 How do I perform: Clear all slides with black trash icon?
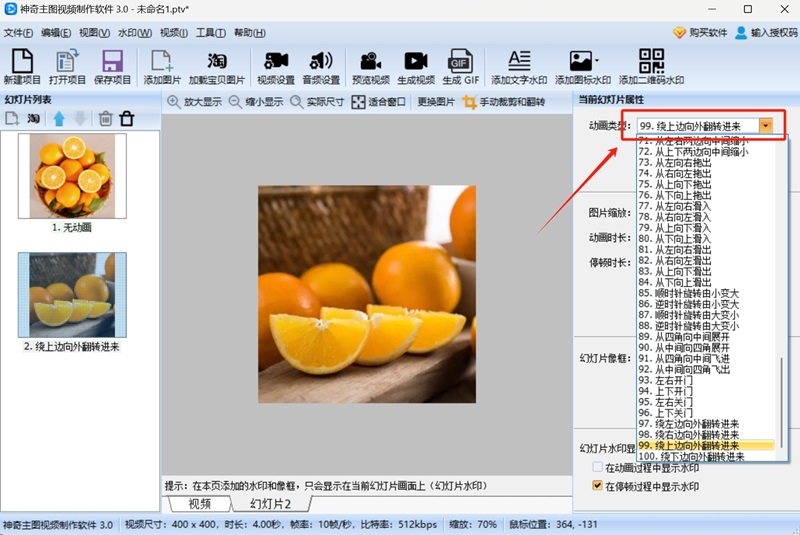[127, 119]
